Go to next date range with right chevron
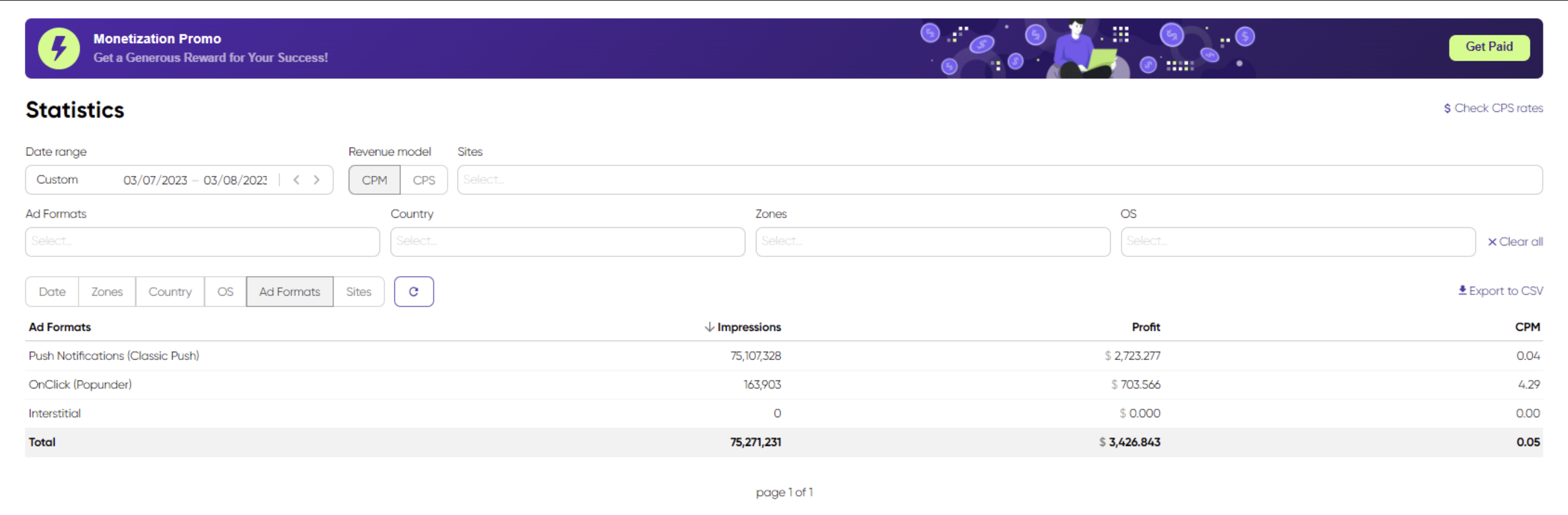 tap(317, 179)
